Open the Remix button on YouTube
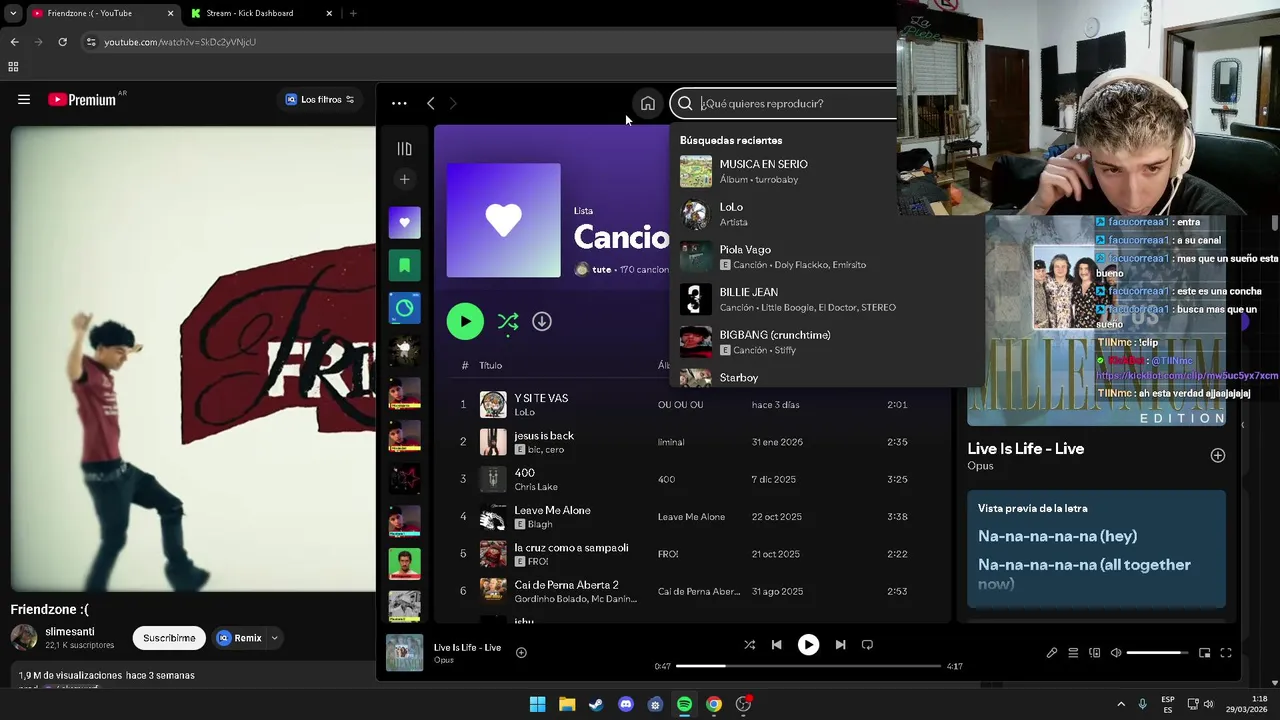Screen dimensions: 1280x720 coord(238,638)
